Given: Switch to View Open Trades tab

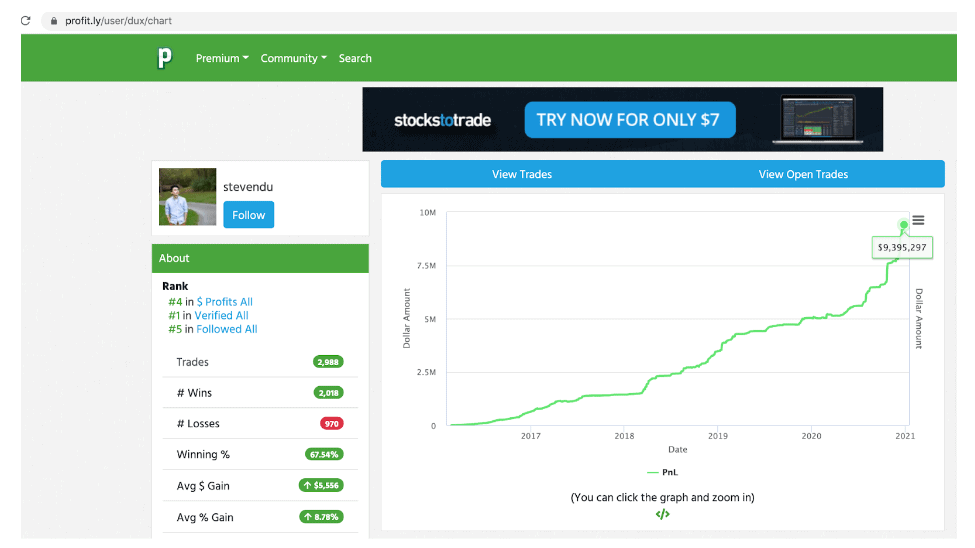Looking at the screenshot, I should click(803, 174).
